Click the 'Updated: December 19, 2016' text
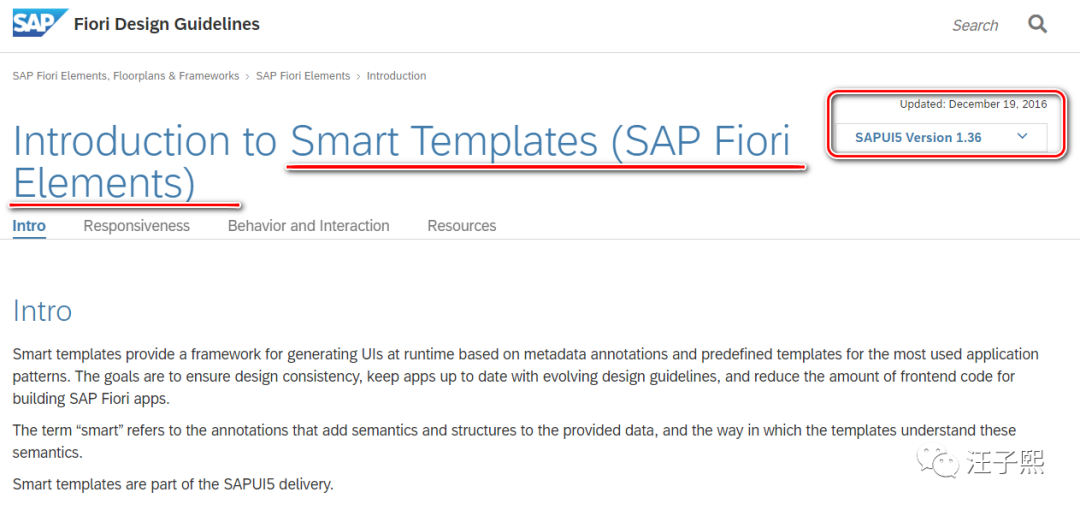Image resolution: width=1080 pixels, height=510 pixels. pos(973,104)
